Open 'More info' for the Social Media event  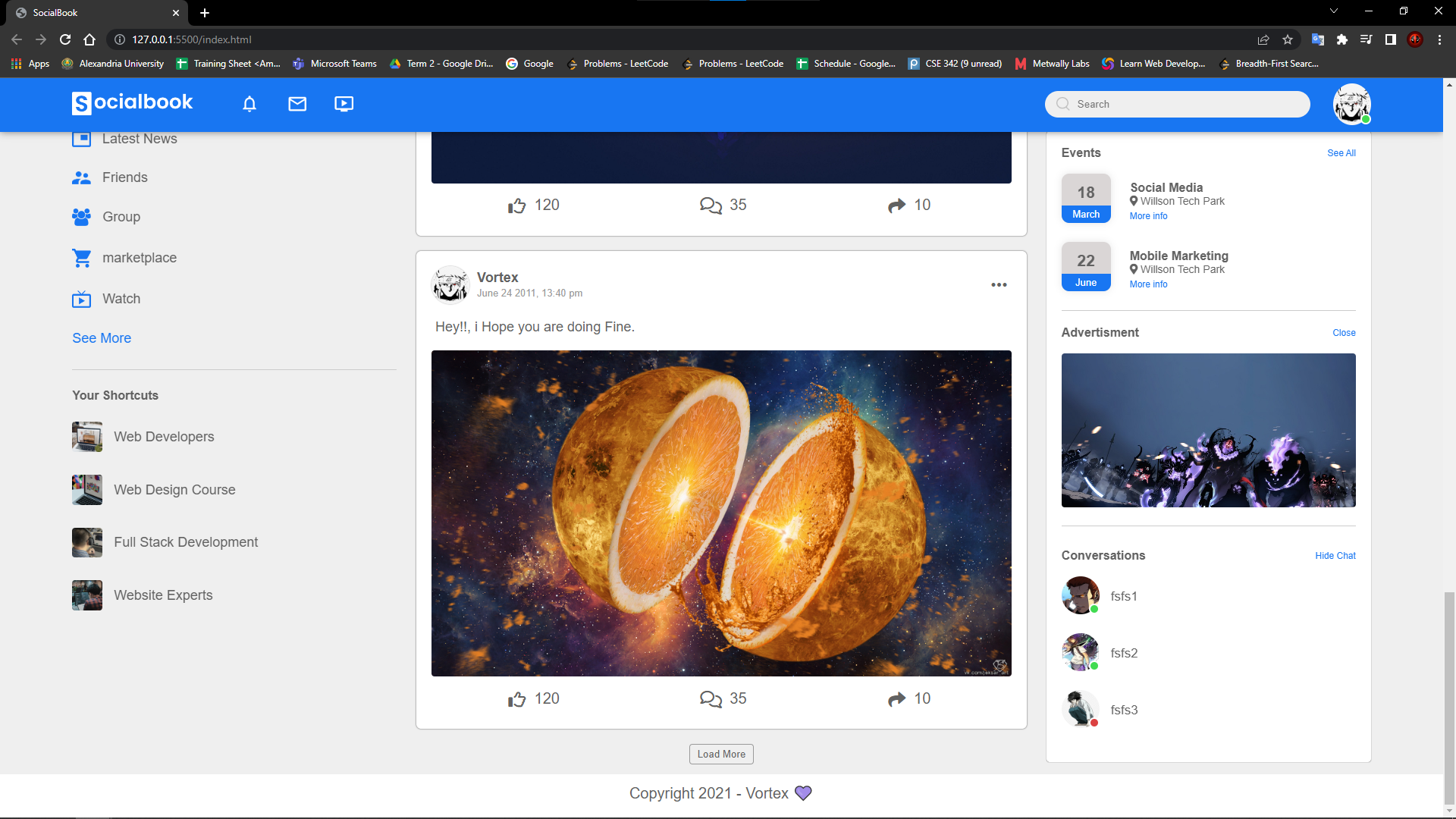click(1147, 215)
